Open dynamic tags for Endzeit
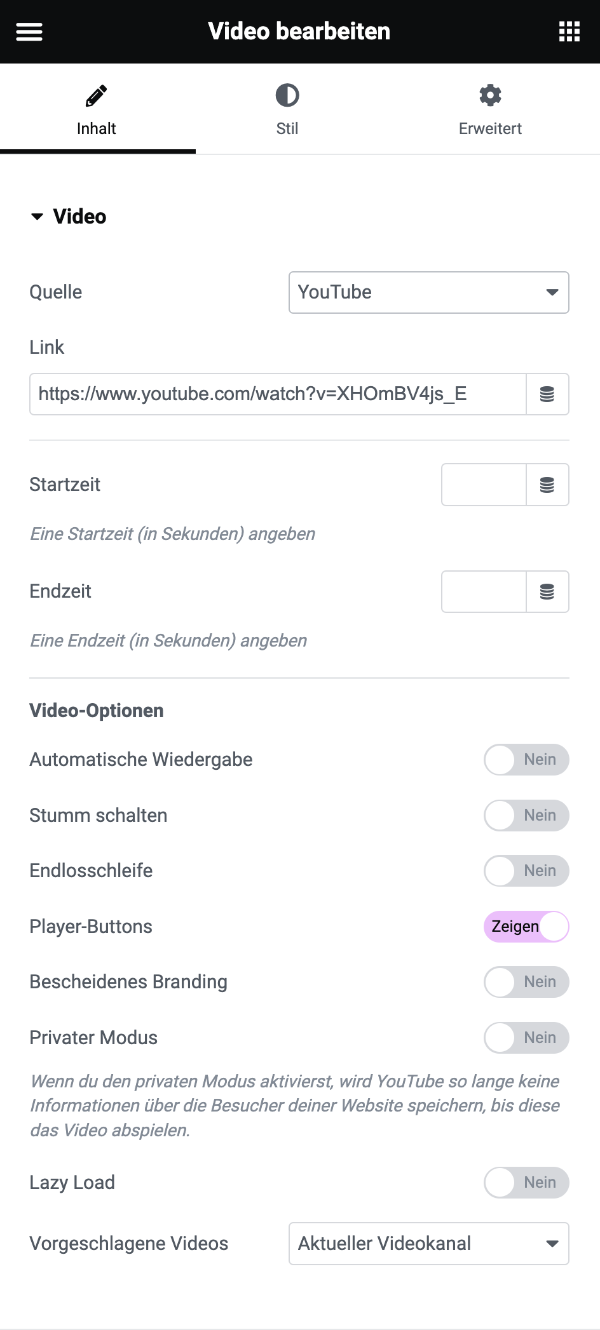This screenshot has height=1330, width=600. [x=547, y=591]
